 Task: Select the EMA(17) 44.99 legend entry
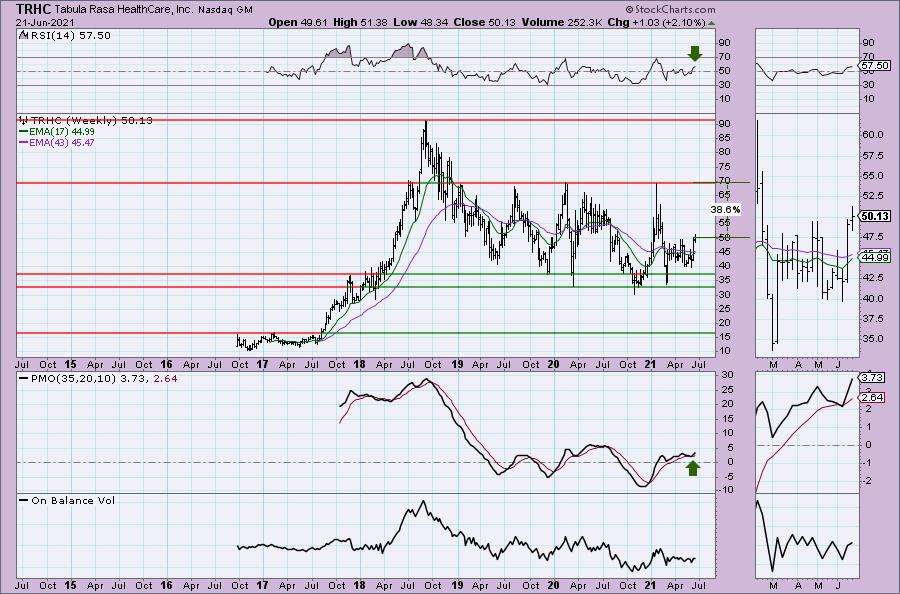pyautogui.click(x=57, y=131)
